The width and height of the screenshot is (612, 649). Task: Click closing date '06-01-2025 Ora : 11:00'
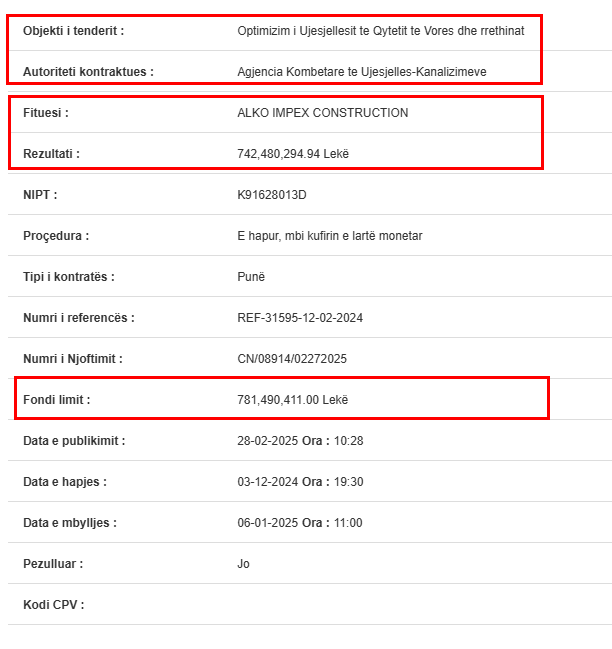click(300, 523)
